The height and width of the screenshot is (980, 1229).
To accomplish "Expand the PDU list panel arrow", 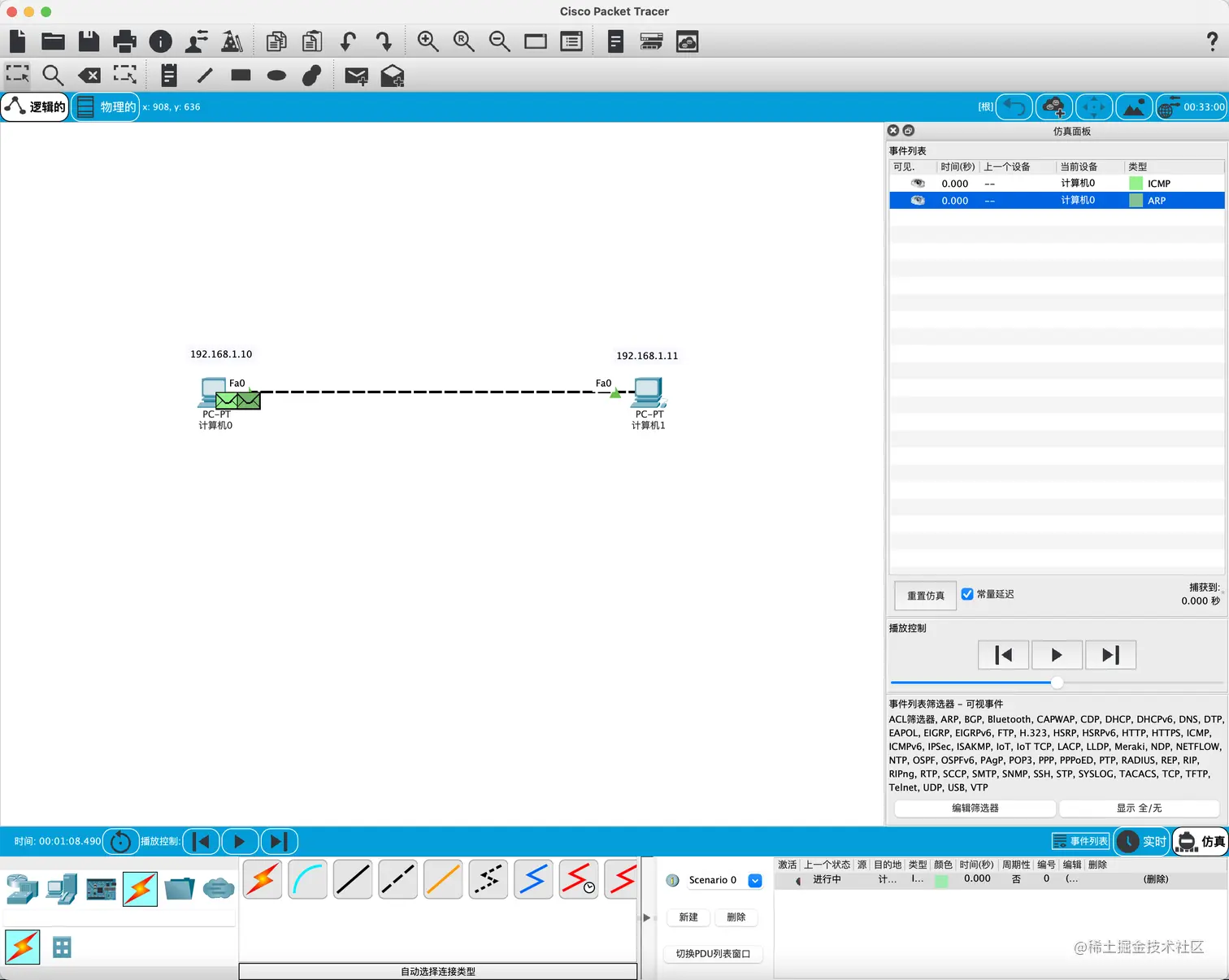I will [647, 917].
